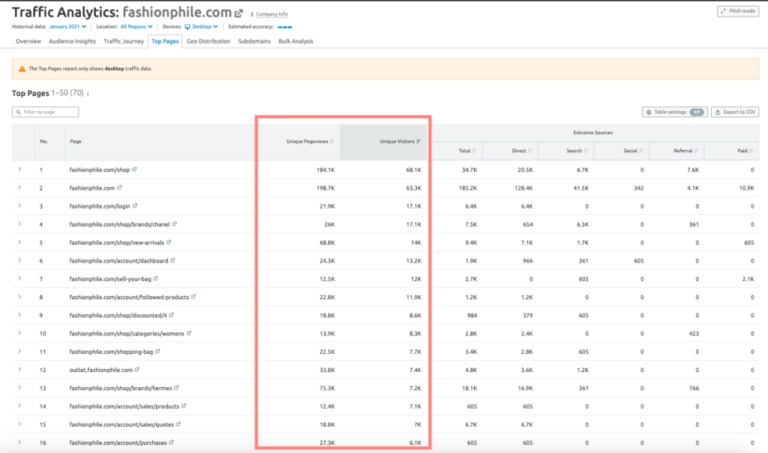This screenshot has height=453, width=768.
Task: Switch to the Geo Distribution tab
Action: click(208, 41)
